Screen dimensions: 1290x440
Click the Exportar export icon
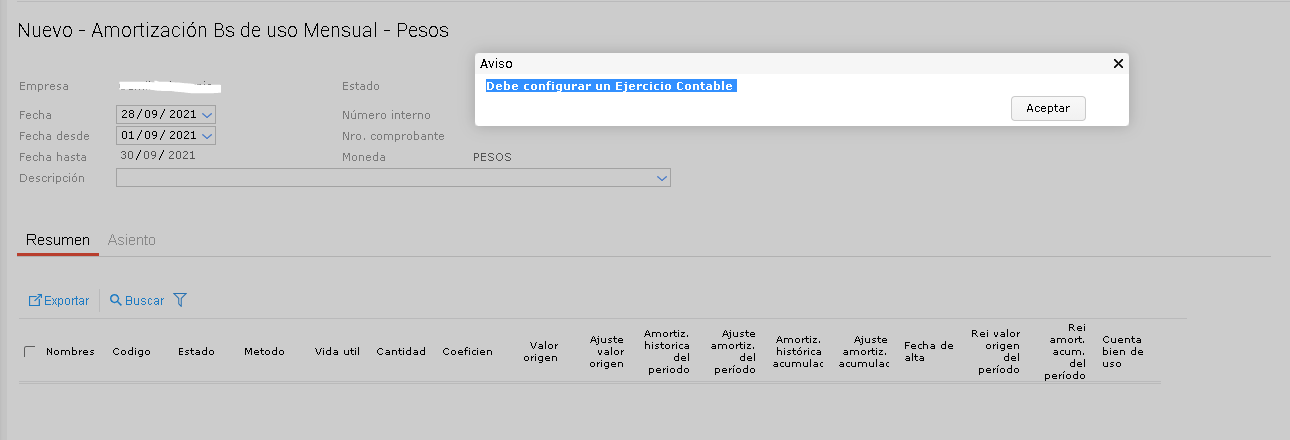pos(35,300)
